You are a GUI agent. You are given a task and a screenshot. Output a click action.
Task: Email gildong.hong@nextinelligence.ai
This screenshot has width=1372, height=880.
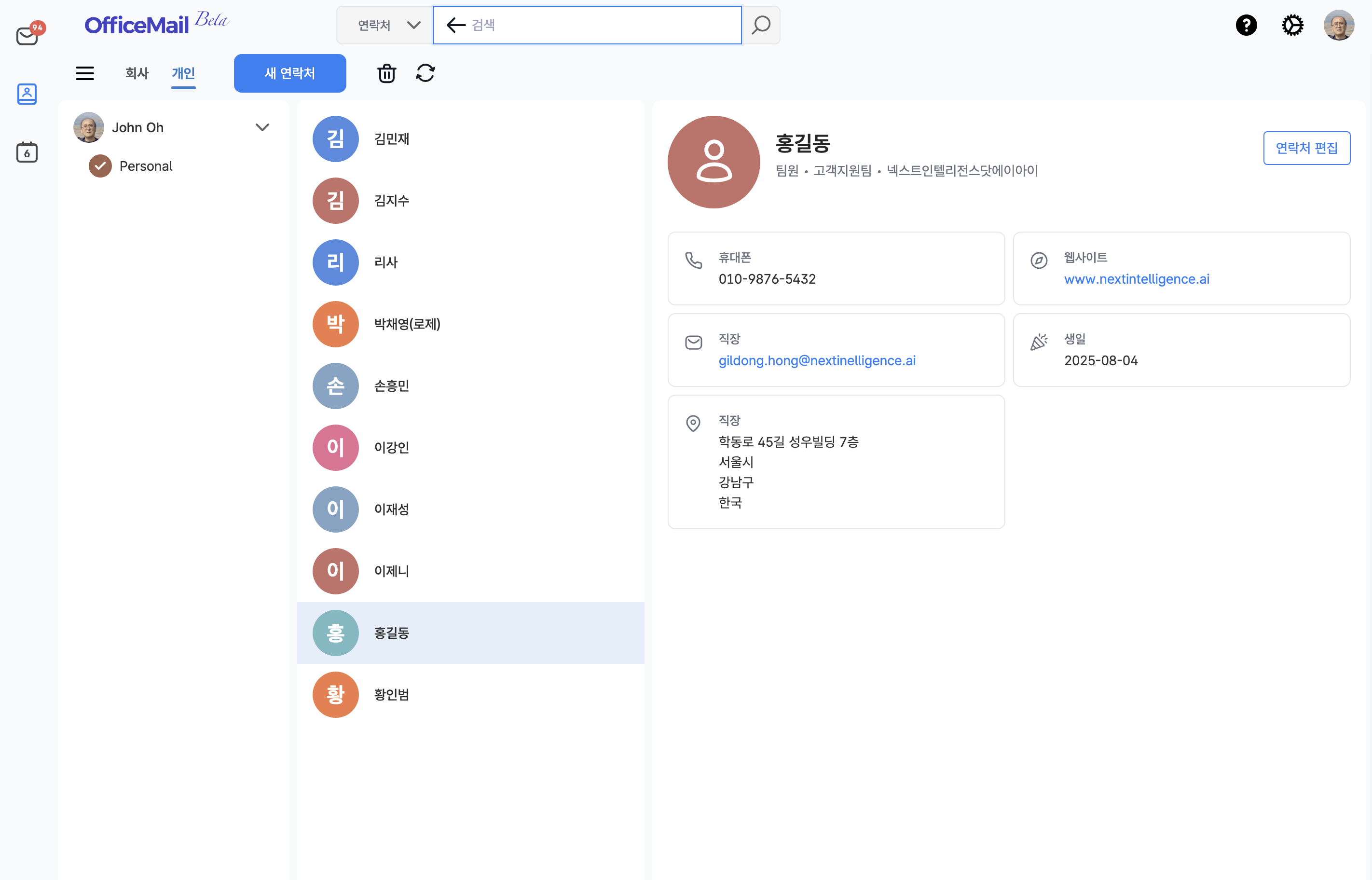pyautogui.click(x=817, y=360)
